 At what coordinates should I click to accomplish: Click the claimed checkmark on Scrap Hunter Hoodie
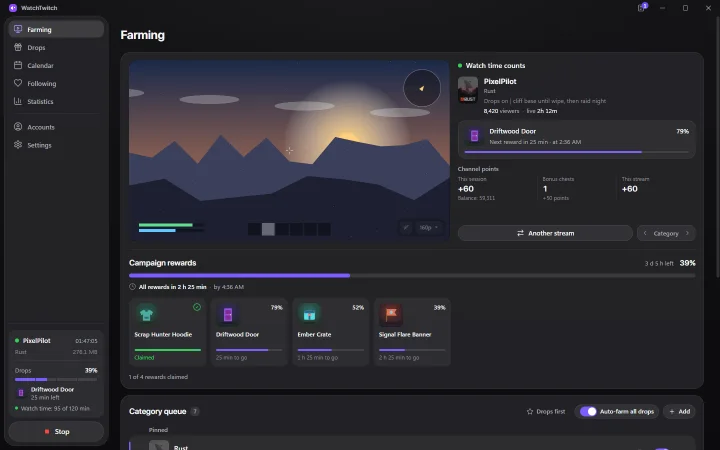click(x=197, y=307)
